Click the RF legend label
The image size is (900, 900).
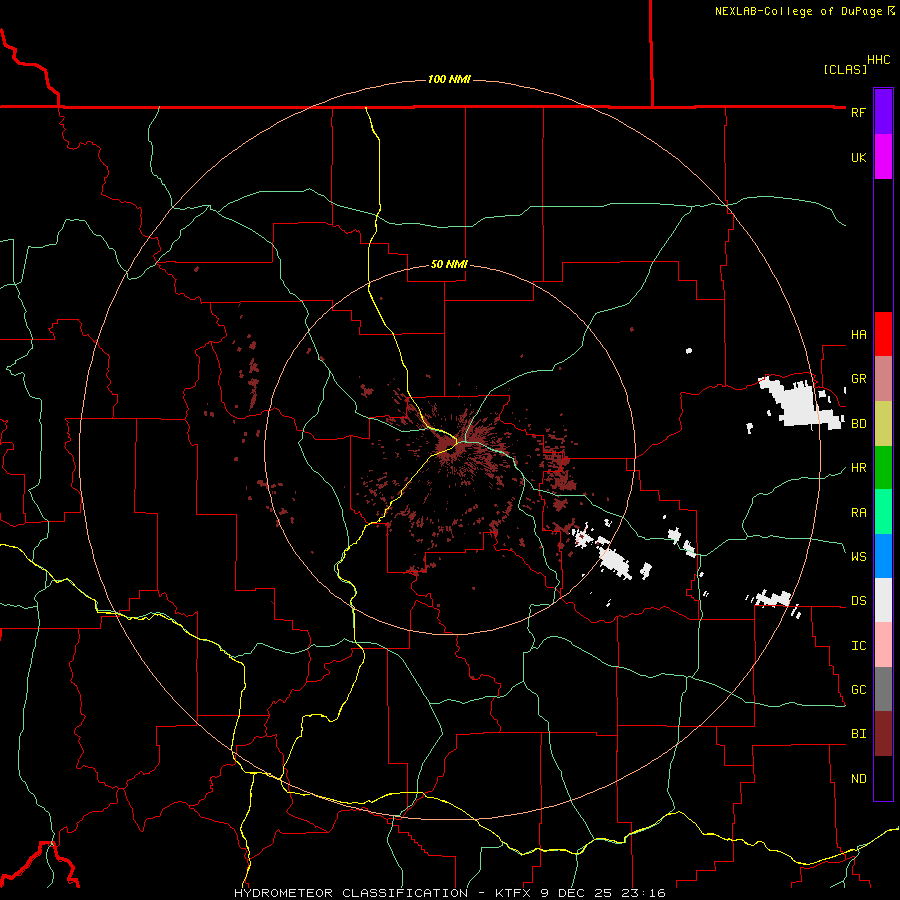858,112
